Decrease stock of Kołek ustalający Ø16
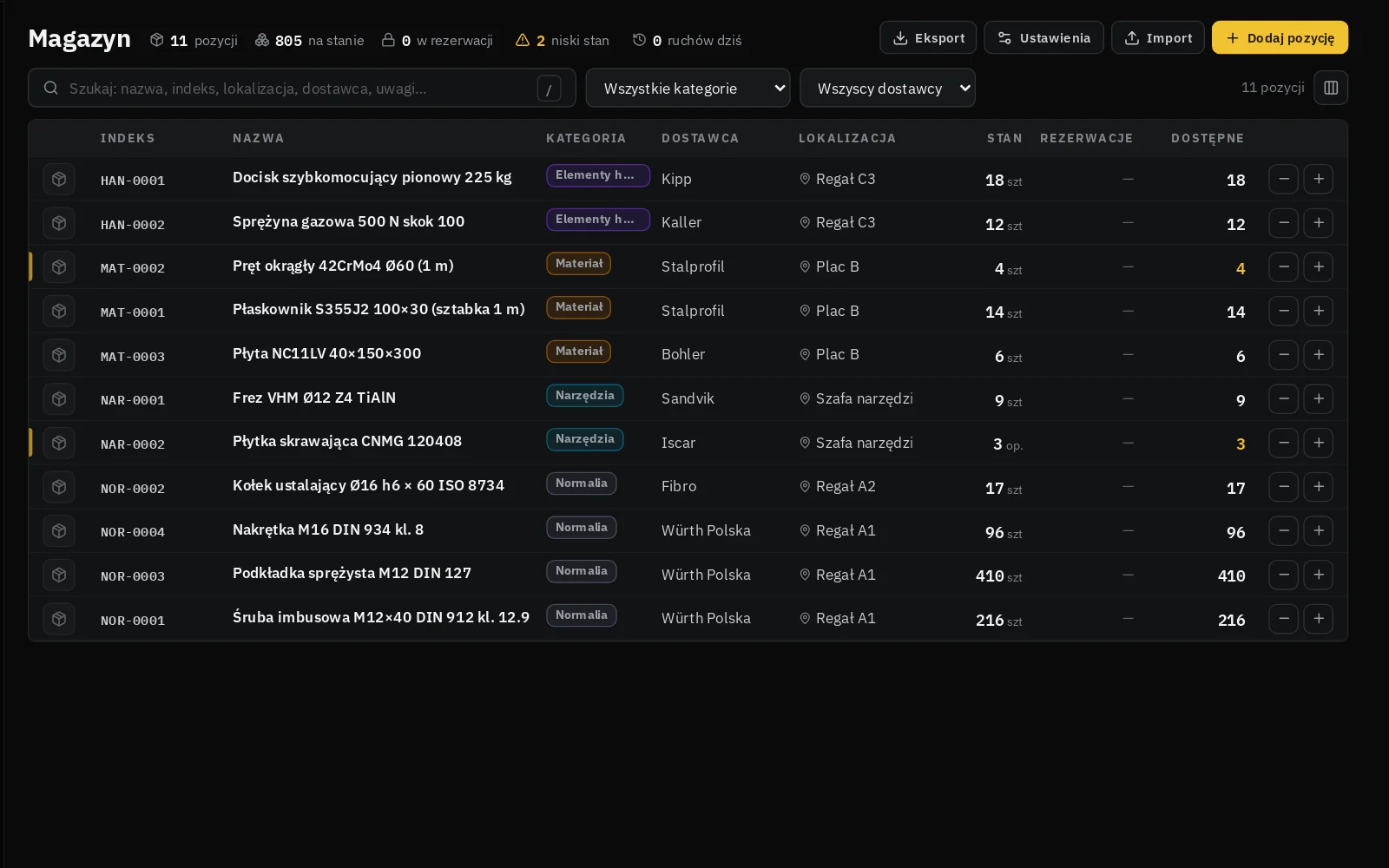The width and height of the screenshot is (1389, 868). click(1284, 486)
